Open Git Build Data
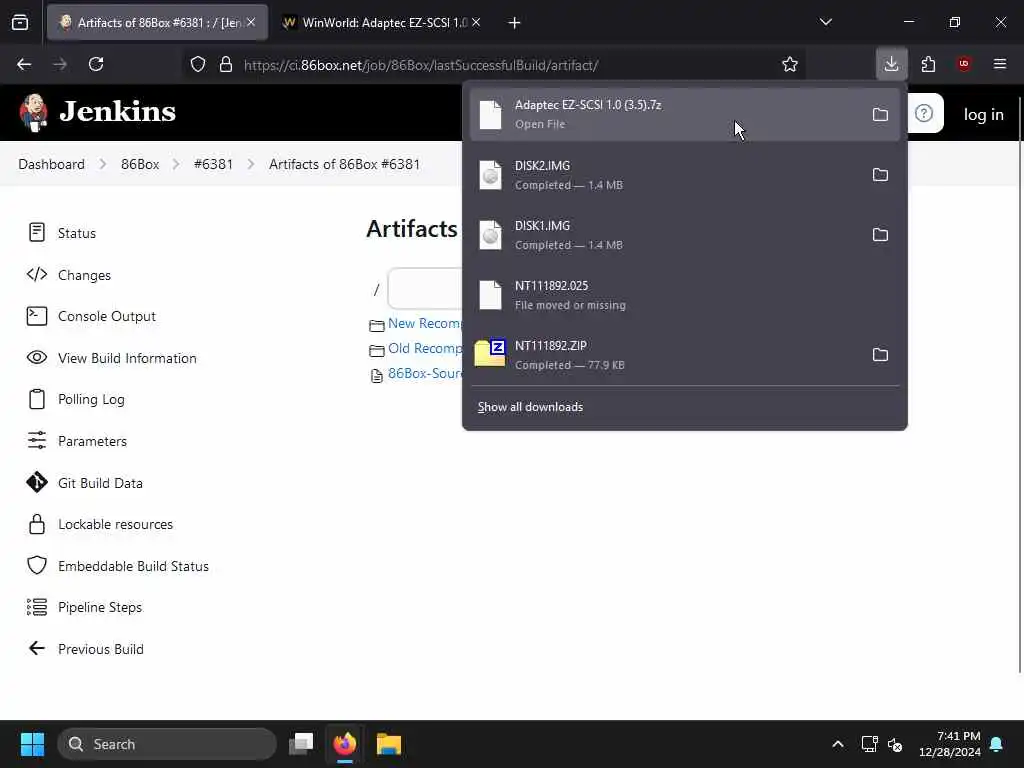The height and width of the screenshot is (768, 1024). click(84, 483)
